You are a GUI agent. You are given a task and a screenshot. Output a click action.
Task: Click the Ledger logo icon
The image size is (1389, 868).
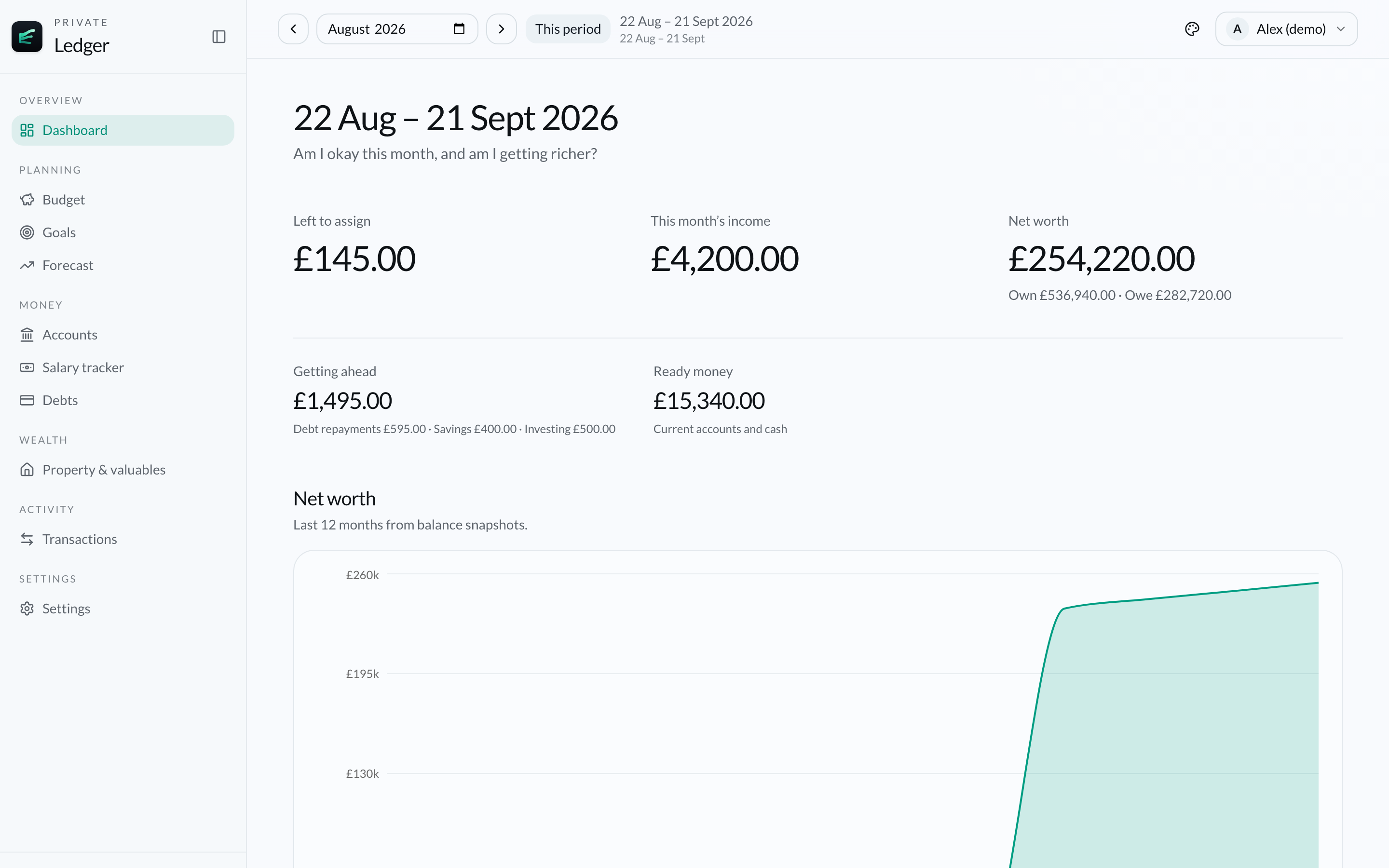pyautogui.click(x=27, y=37)
